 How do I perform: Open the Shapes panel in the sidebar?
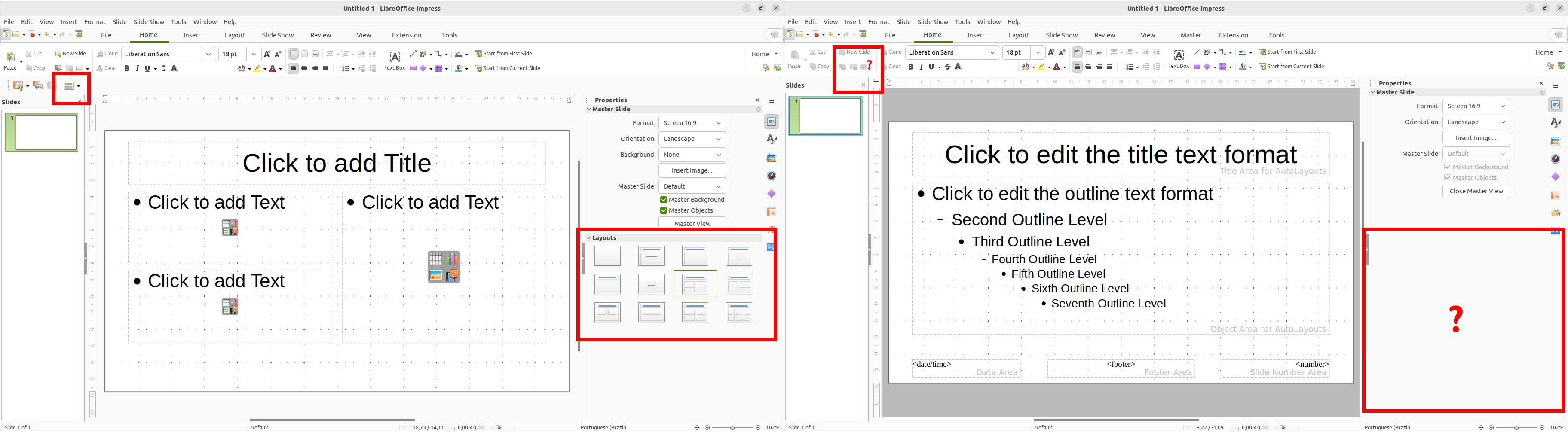[x=771, y=194]
